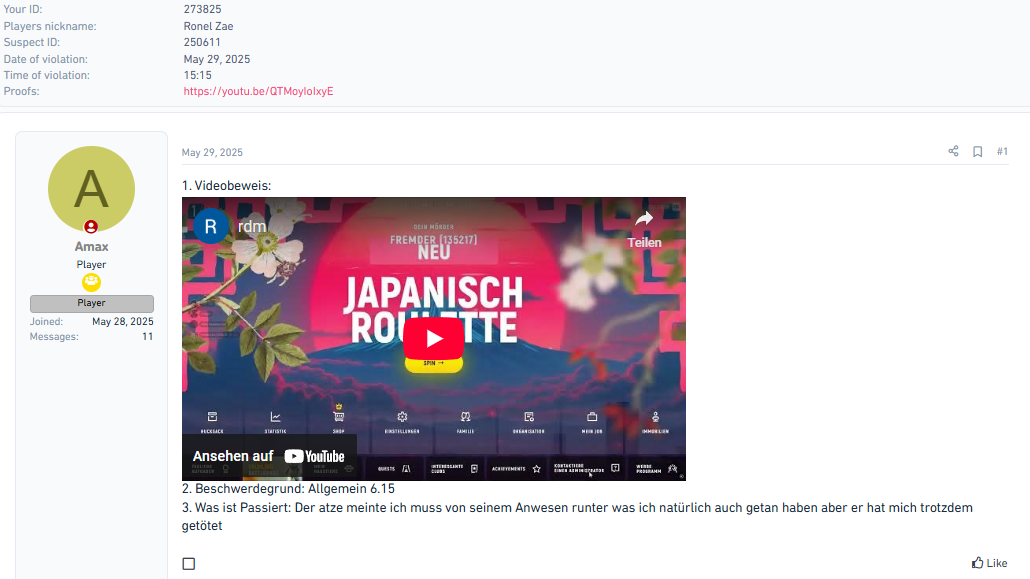Open the youtu.be proof link
The height and width of the screenshot is (579, 1030).
point(258,91)
